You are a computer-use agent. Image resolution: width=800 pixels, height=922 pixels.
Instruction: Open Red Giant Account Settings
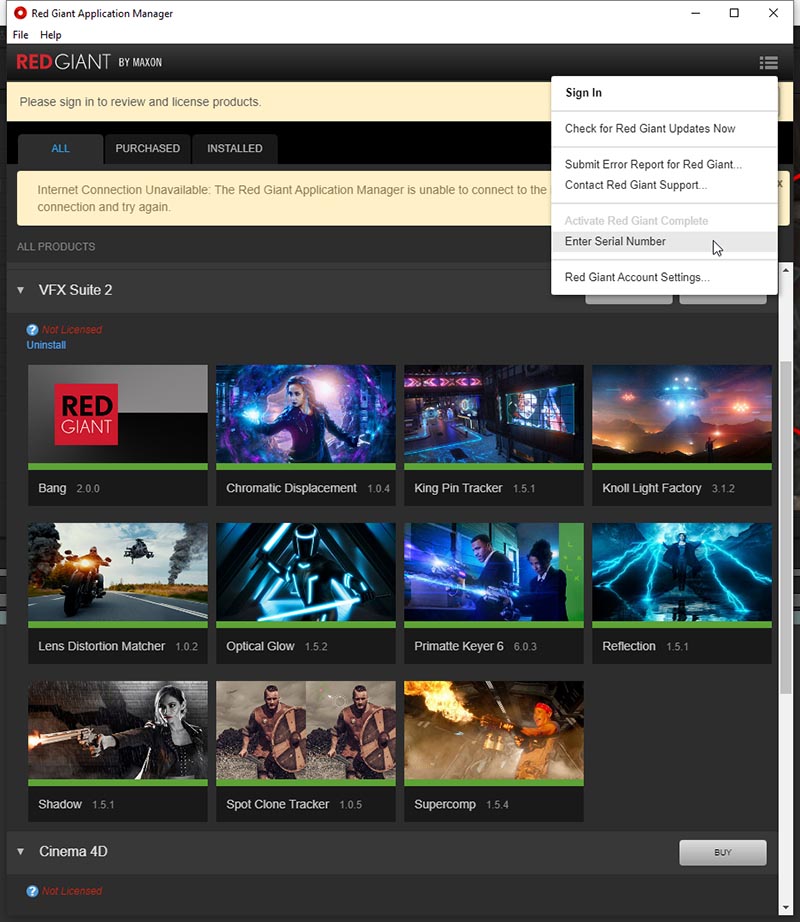[x=664, y=278]
